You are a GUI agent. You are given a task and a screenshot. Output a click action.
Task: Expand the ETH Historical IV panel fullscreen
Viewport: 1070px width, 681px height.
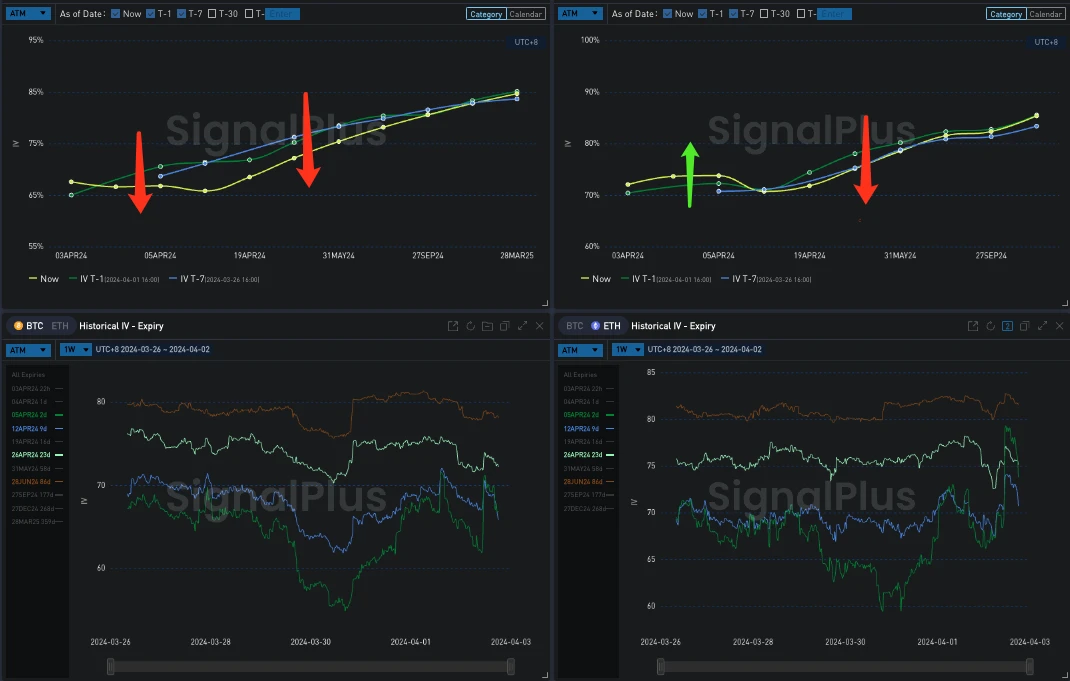(1043, 326)
